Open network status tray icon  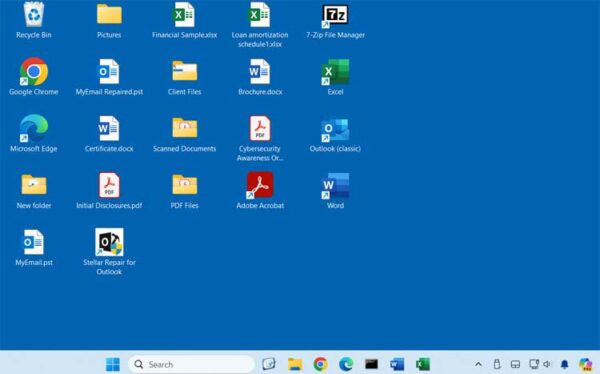[x=533, y=364]
